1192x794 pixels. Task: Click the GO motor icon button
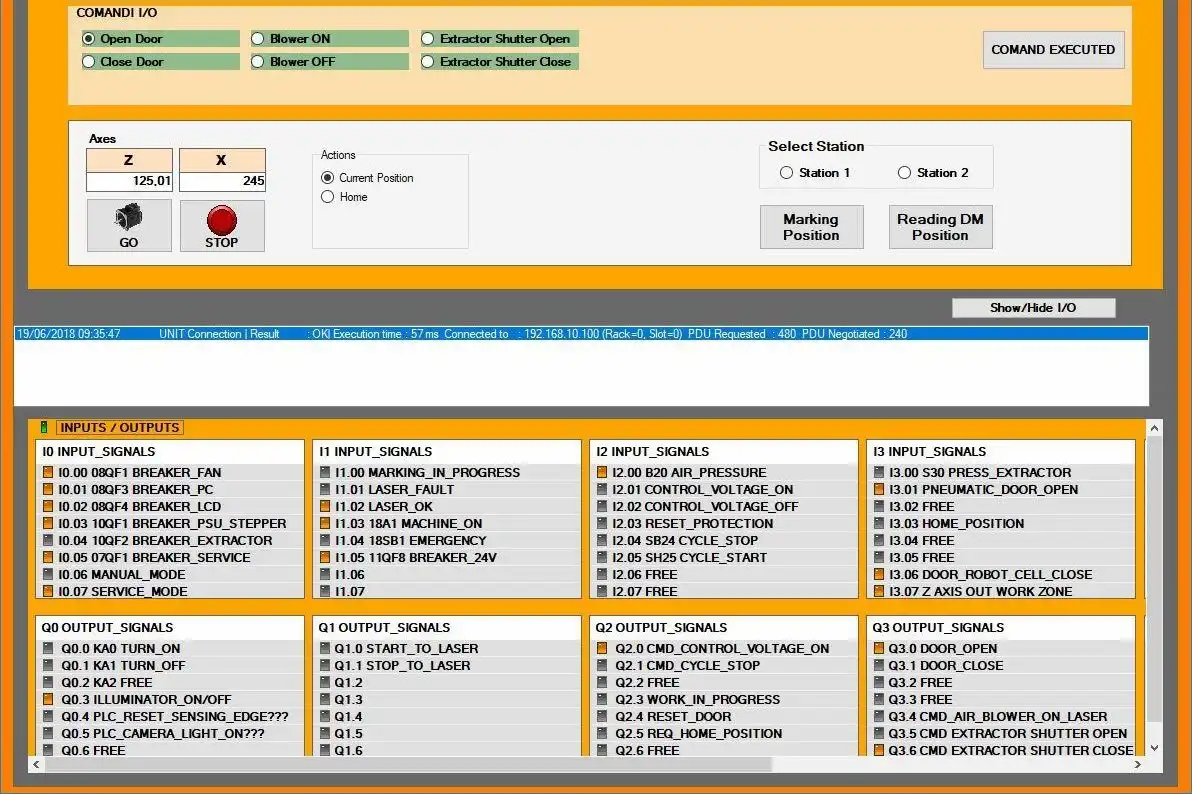(x=129, y=225)
